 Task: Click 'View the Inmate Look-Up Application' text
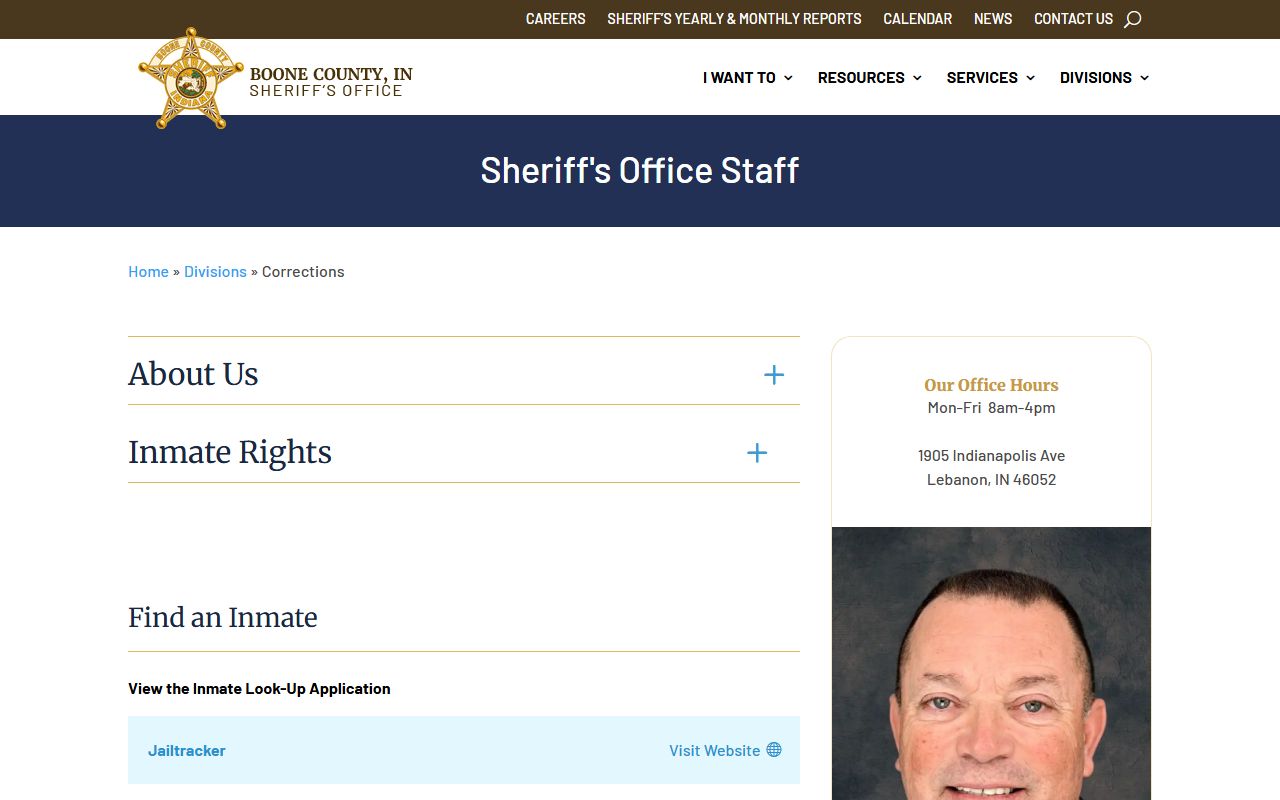pos(259,688)
